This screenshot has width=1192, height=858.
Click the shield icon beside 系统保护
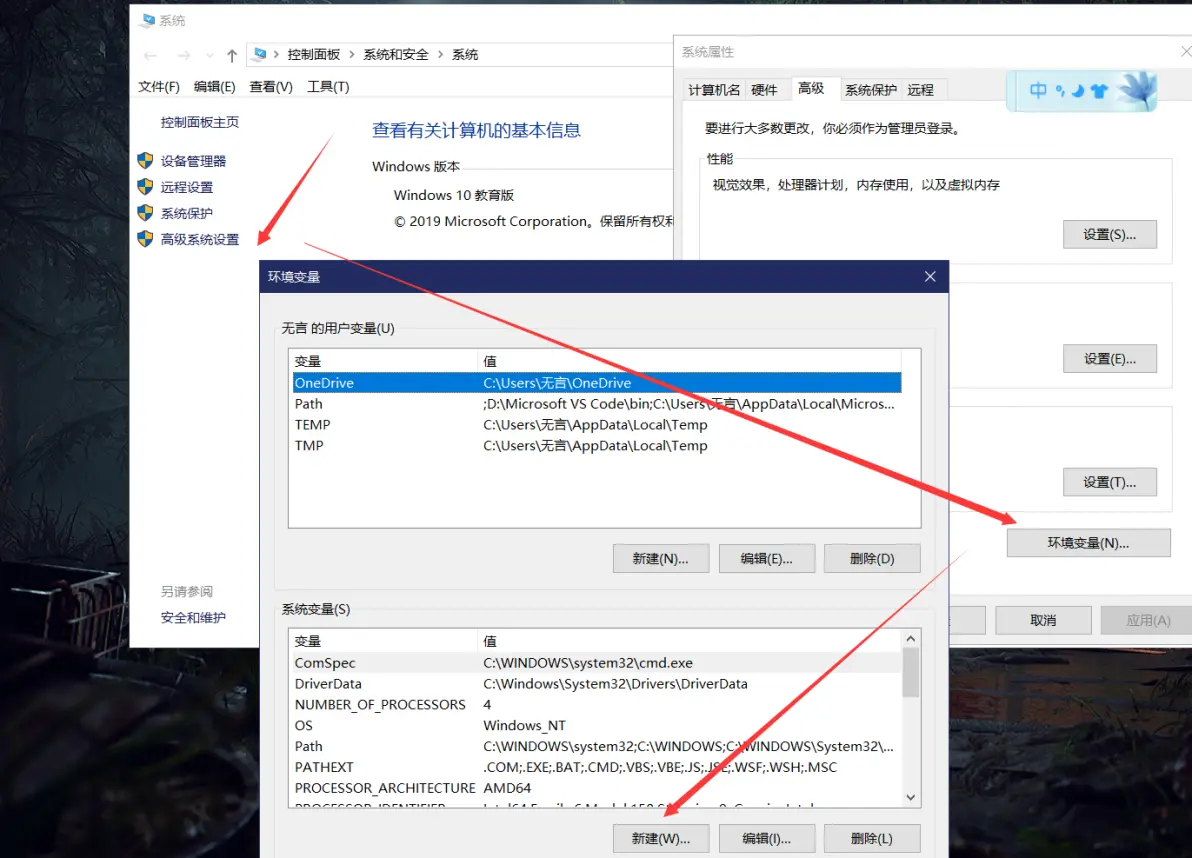coord(145,213)
